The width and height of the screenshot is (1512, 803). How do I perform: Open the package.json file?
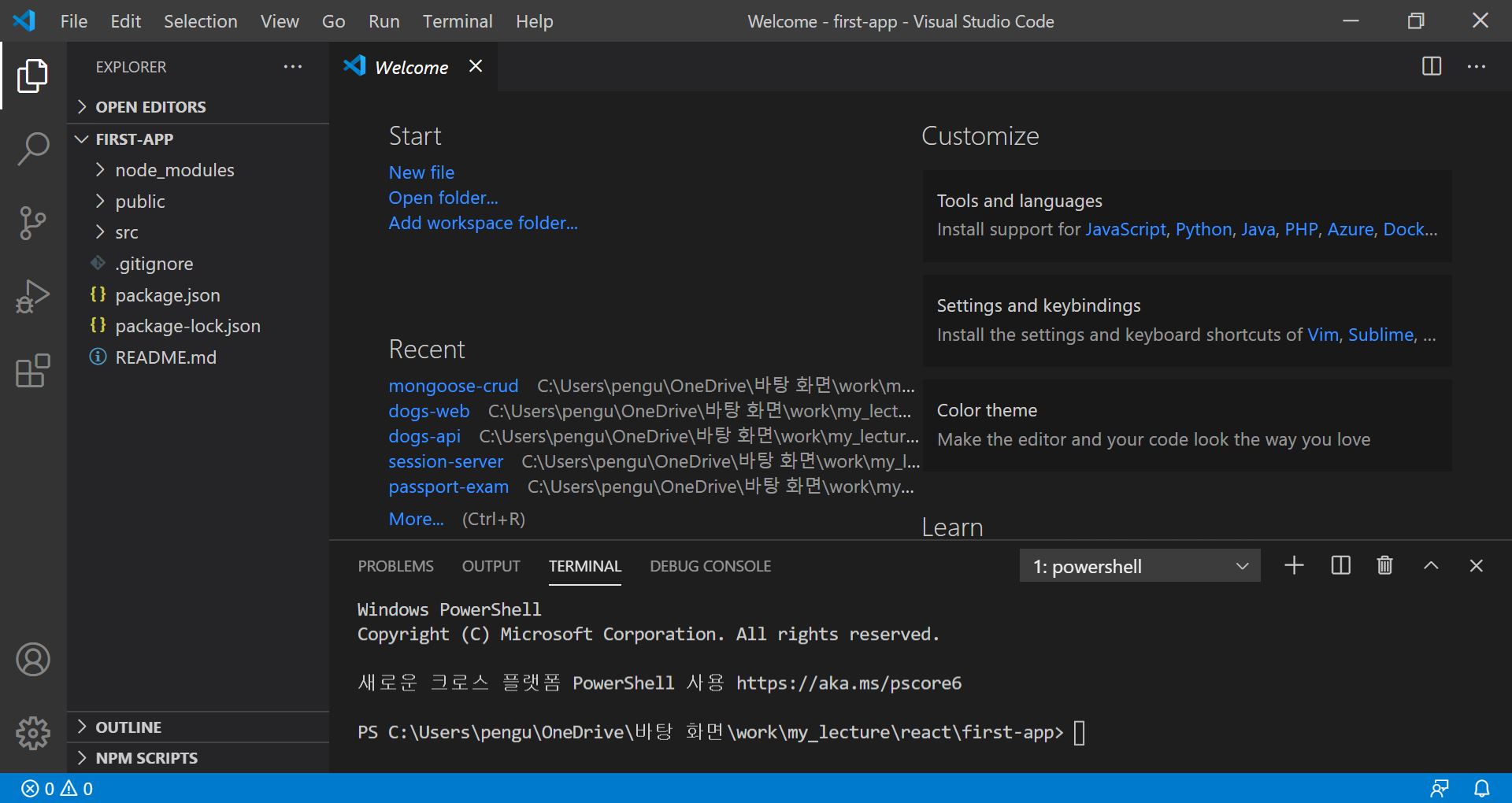[x=198, y=295]
